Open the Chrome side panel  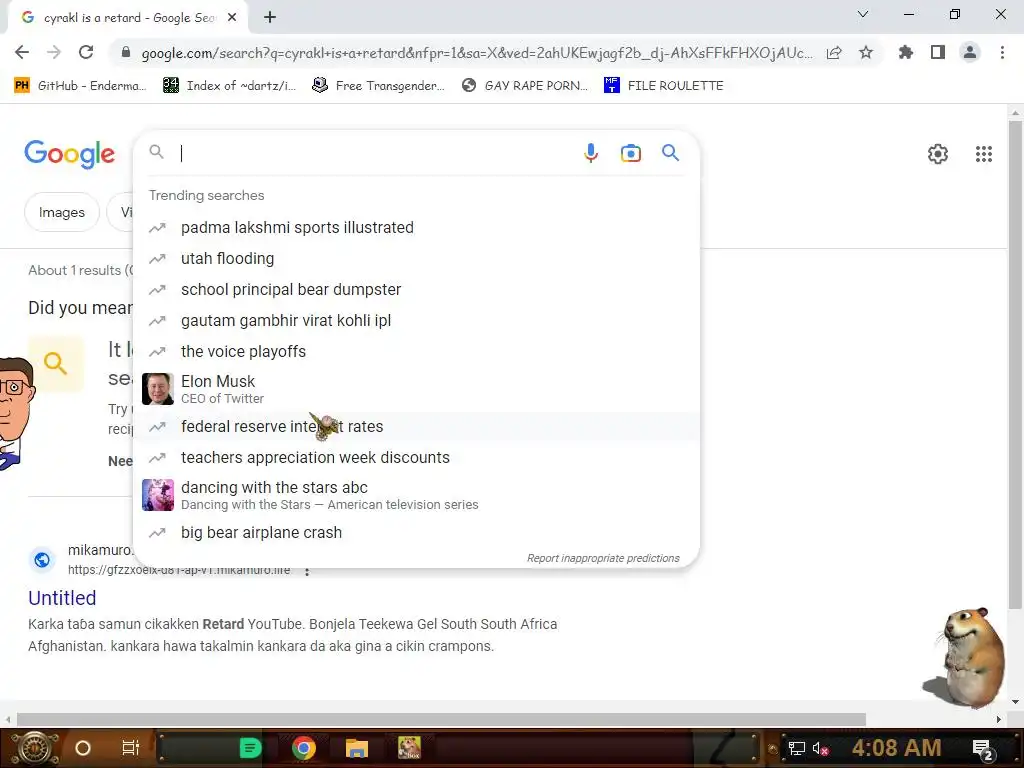click(938, 52)
